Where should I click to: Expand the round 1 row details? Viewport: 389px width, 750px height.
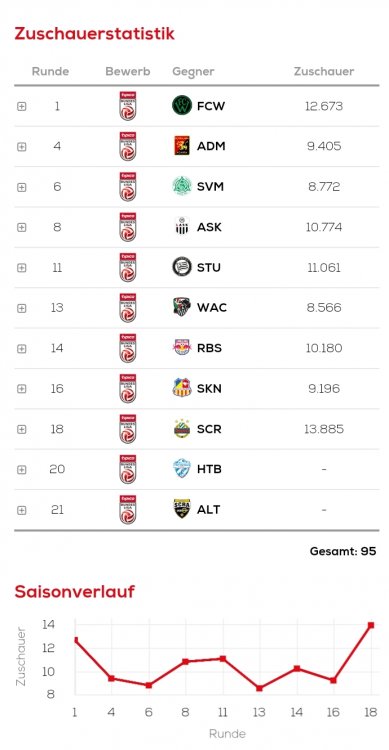point(22,106)
